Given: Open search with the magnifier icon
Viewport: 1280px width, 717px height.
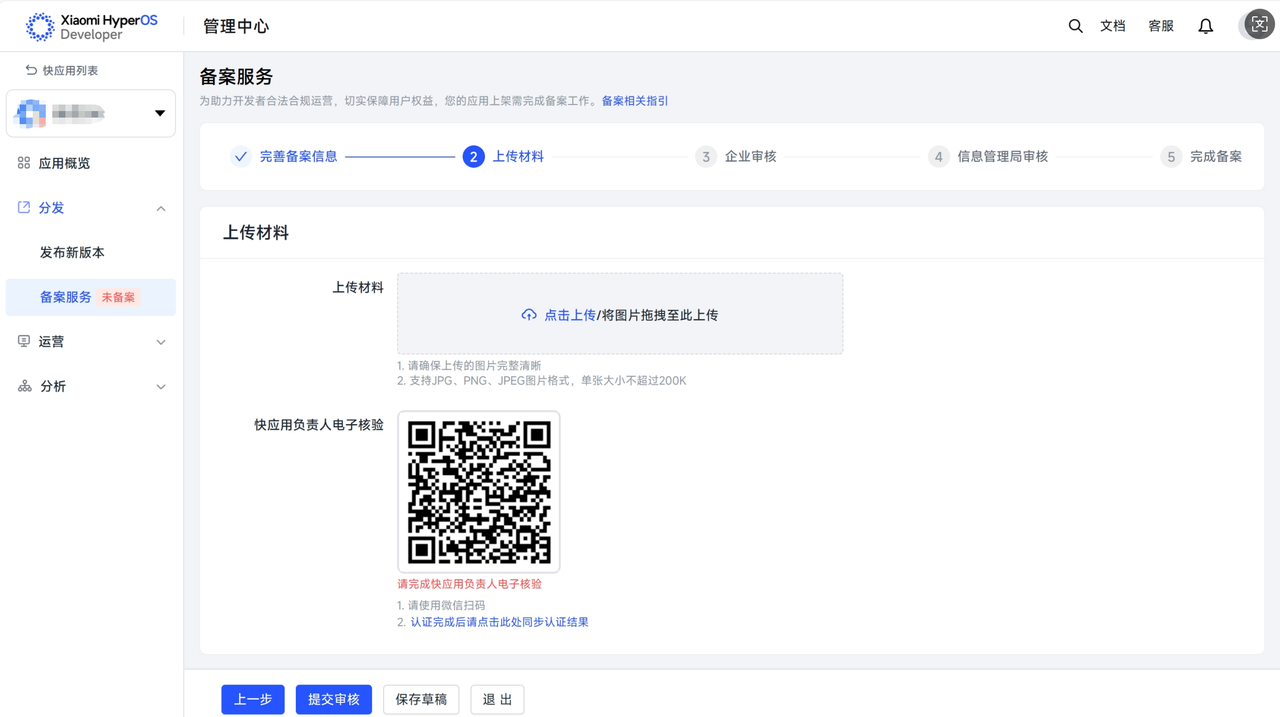Looking at the screenshot, I should (x=1075, y=26).
